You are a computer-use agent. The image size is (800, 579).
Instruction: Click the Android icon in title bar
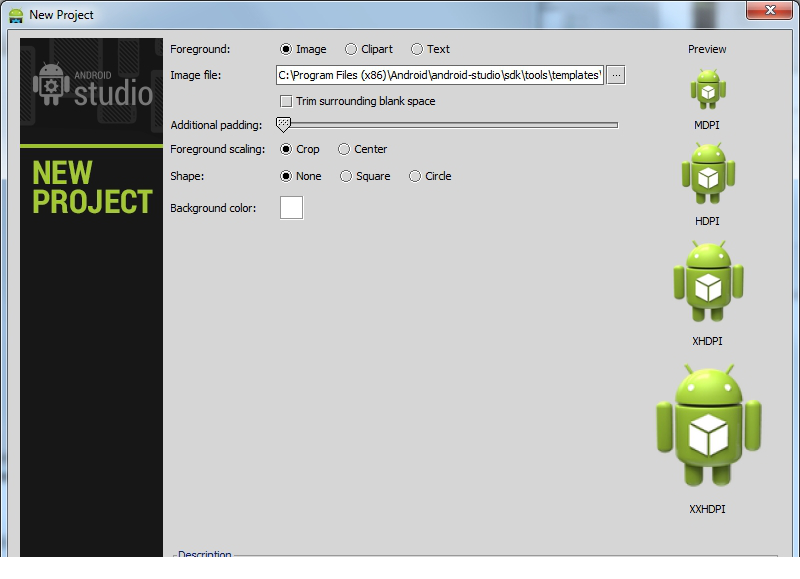click(x=16, y=15)
